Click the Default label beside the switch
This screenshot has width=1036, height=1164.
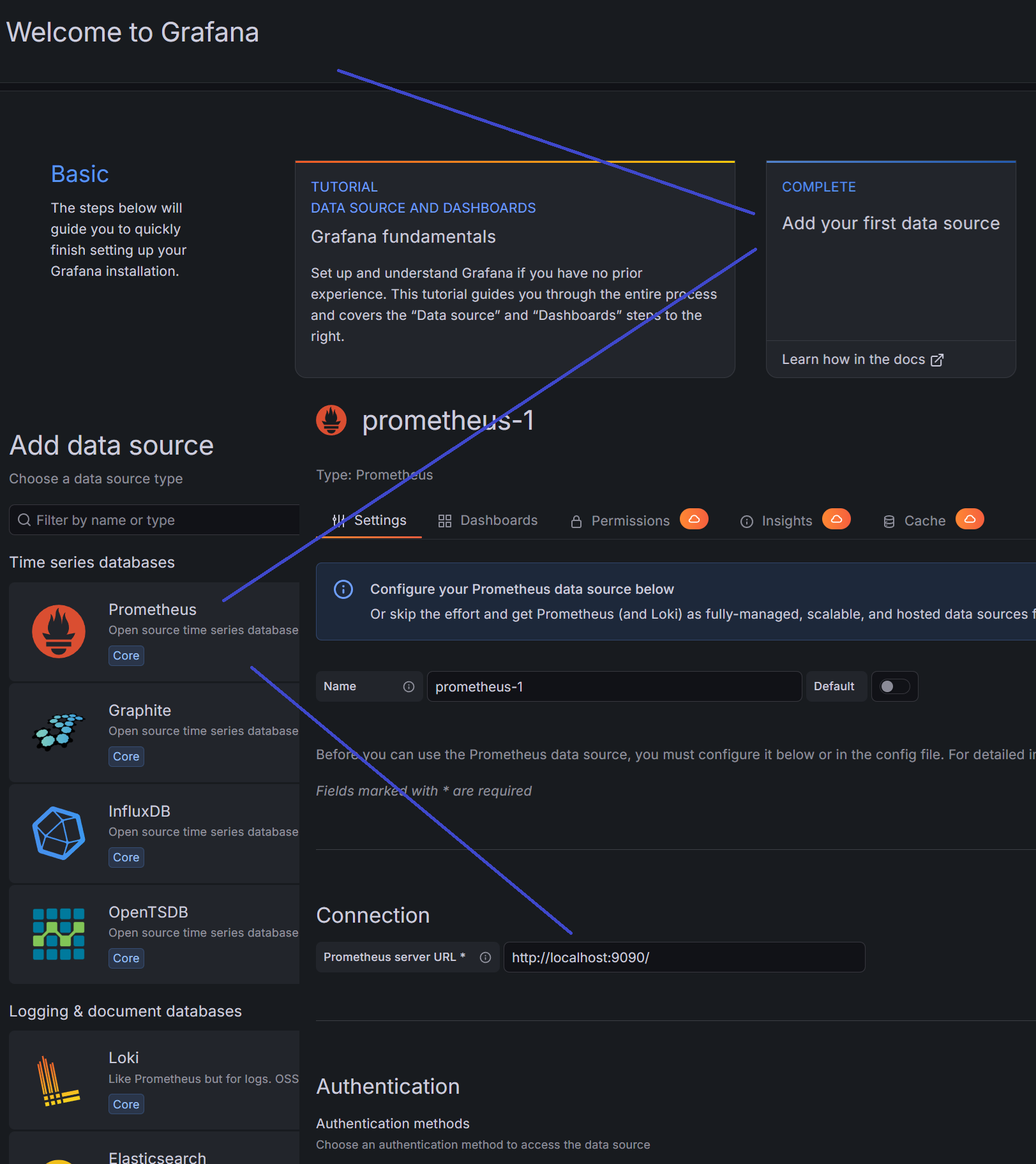[834, 686]
